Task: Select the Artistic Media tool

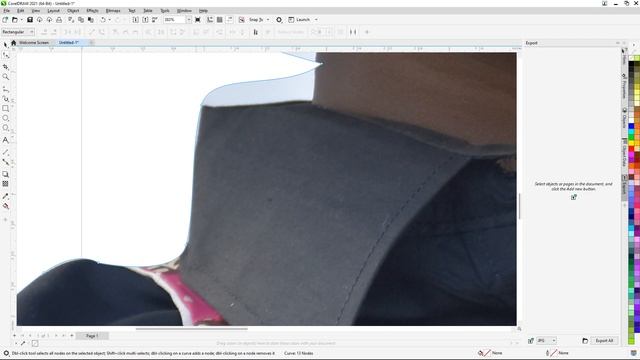Action: pos(5,98)
